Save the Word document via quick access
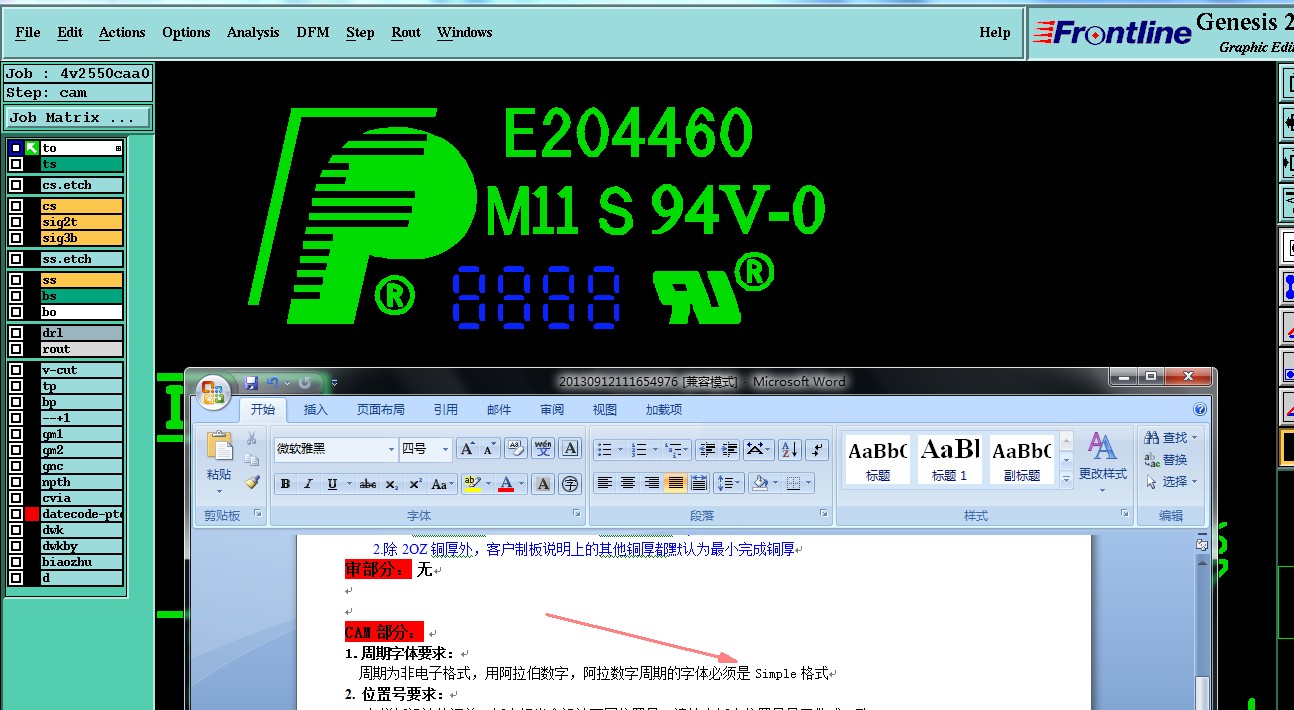This screenshot has width=1294, height=710. tap(251, 382)
